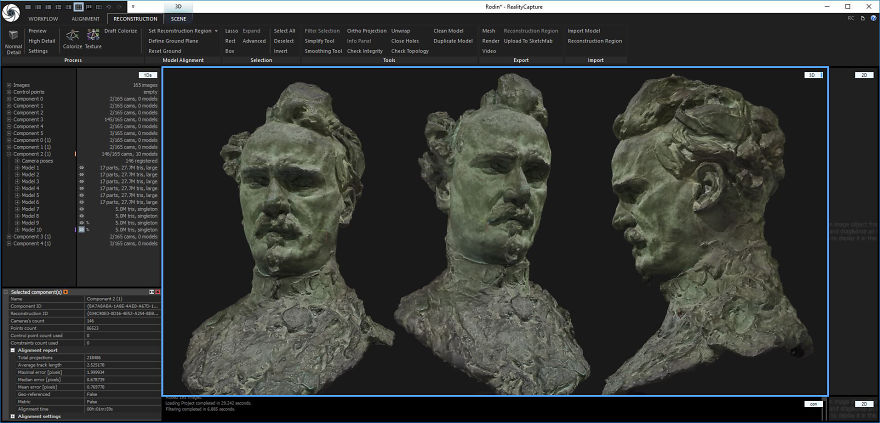Click the Normal Detail reconstruction icon
Viewport: 880px width, 423px height.
(x=13, y=36)
